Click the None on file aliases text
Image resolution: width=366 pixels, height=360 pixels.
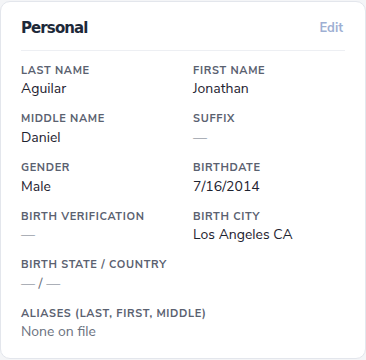click(x=58, y=332)
